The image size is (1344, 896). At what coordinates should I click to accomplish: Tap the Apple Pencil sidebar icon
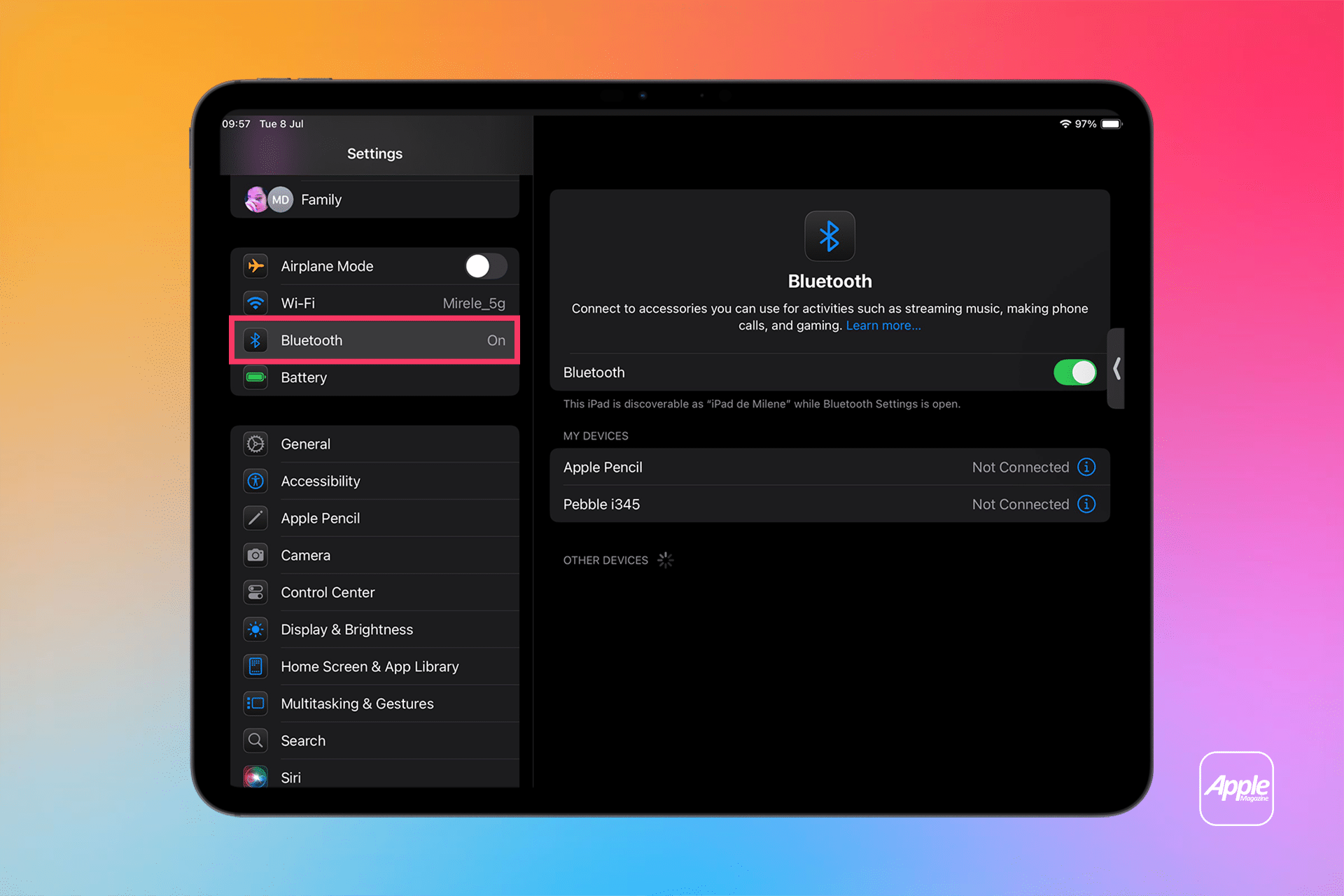pos(255,518)
